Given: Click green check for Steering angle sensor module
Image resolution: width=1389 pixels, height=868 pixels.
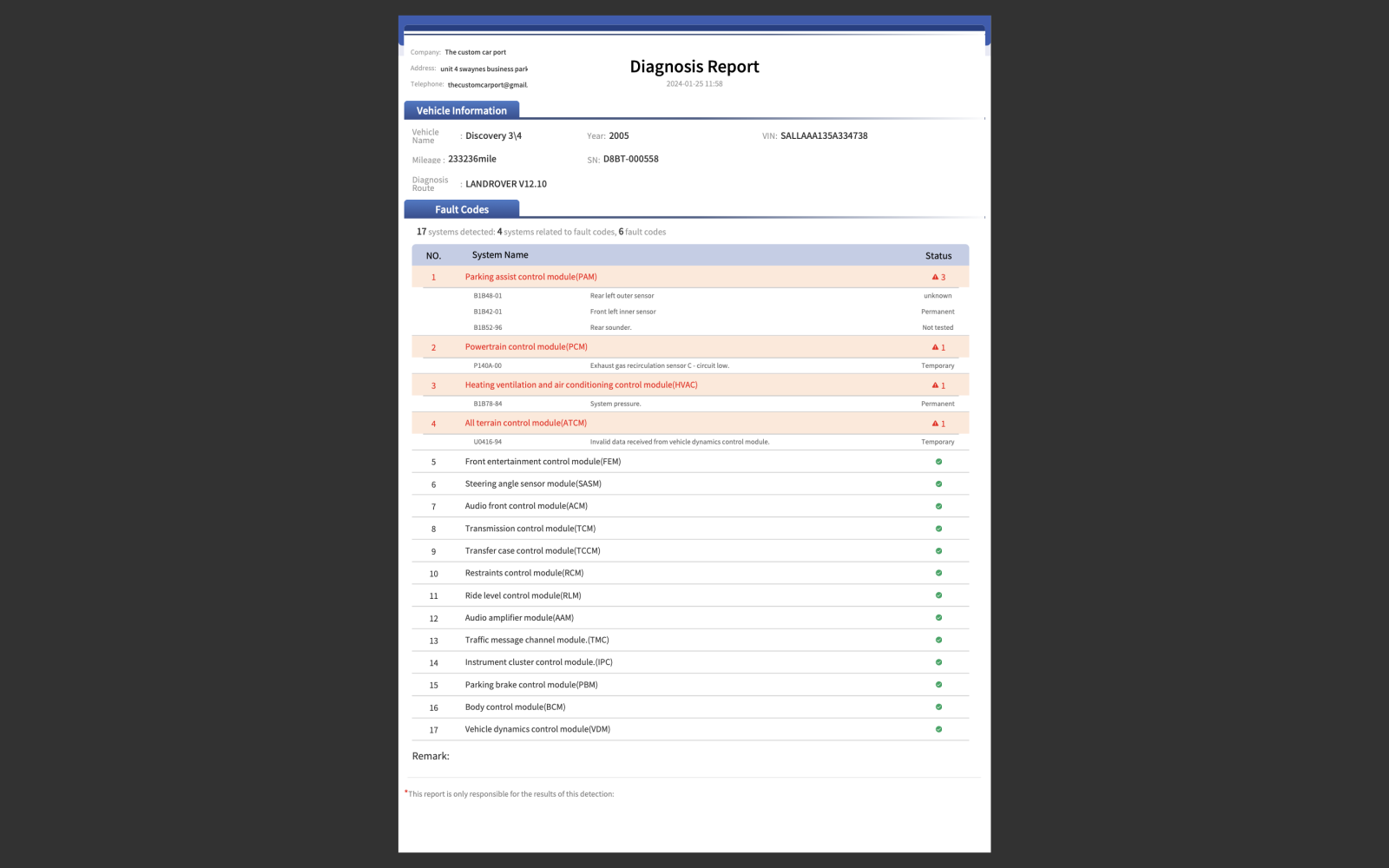Looking at the screenshot, I should pyautogui.click(x=938, y=484).
